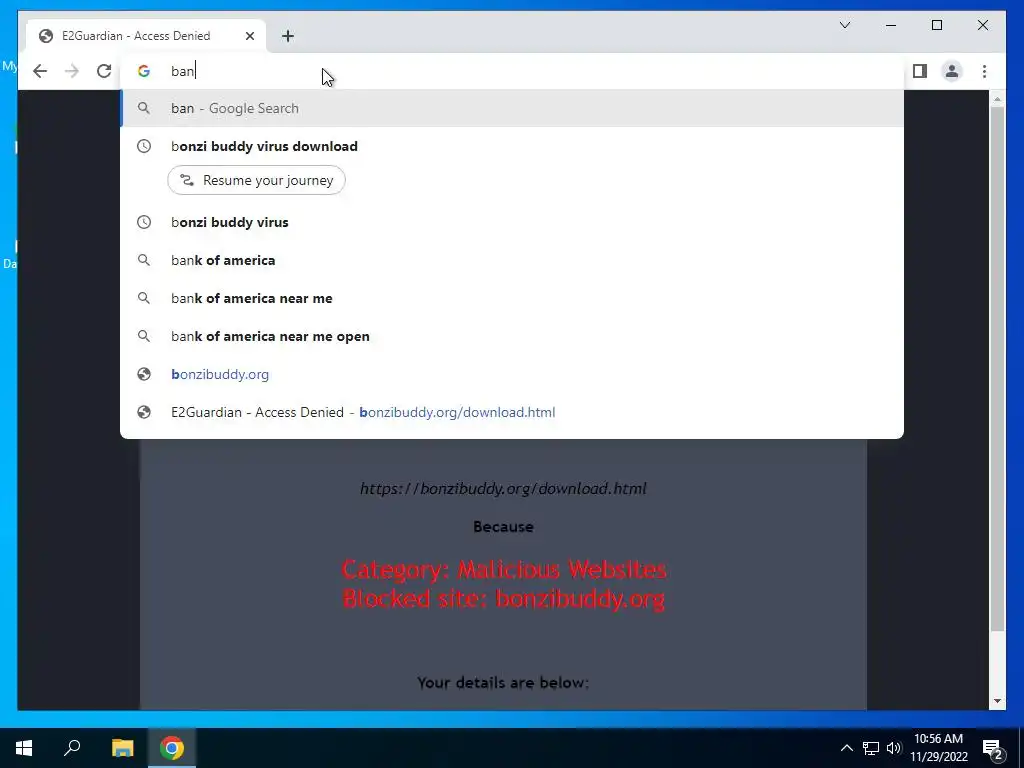Click search icon beside 'bank of america near me open'
The image size is (1024, 768).
point(144,336)
